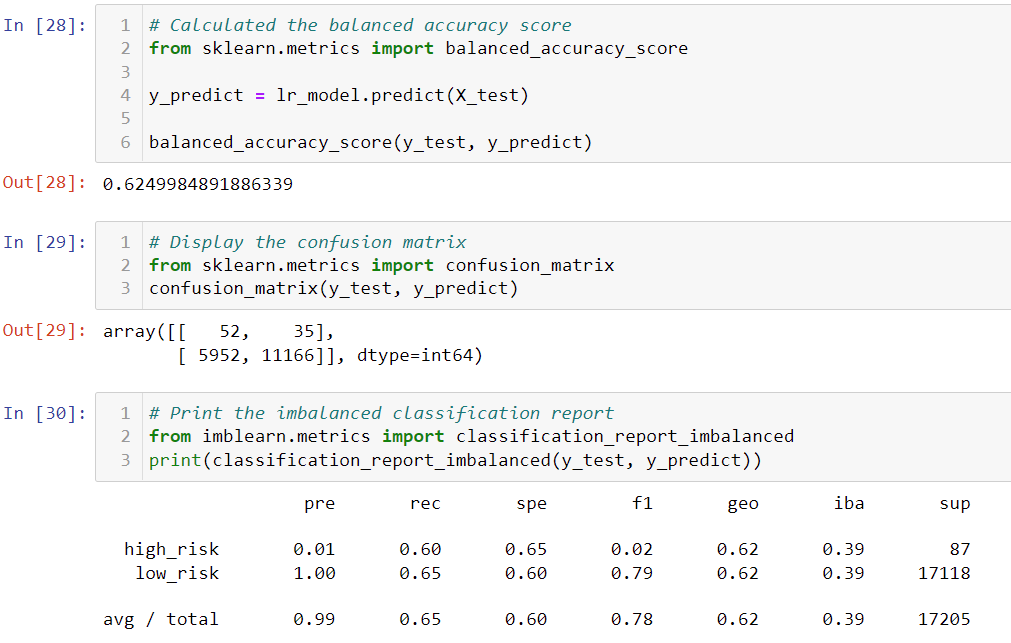The image size is (1011, 643).
Task: Click low_risk precision value 1.00
Action: 315,573
